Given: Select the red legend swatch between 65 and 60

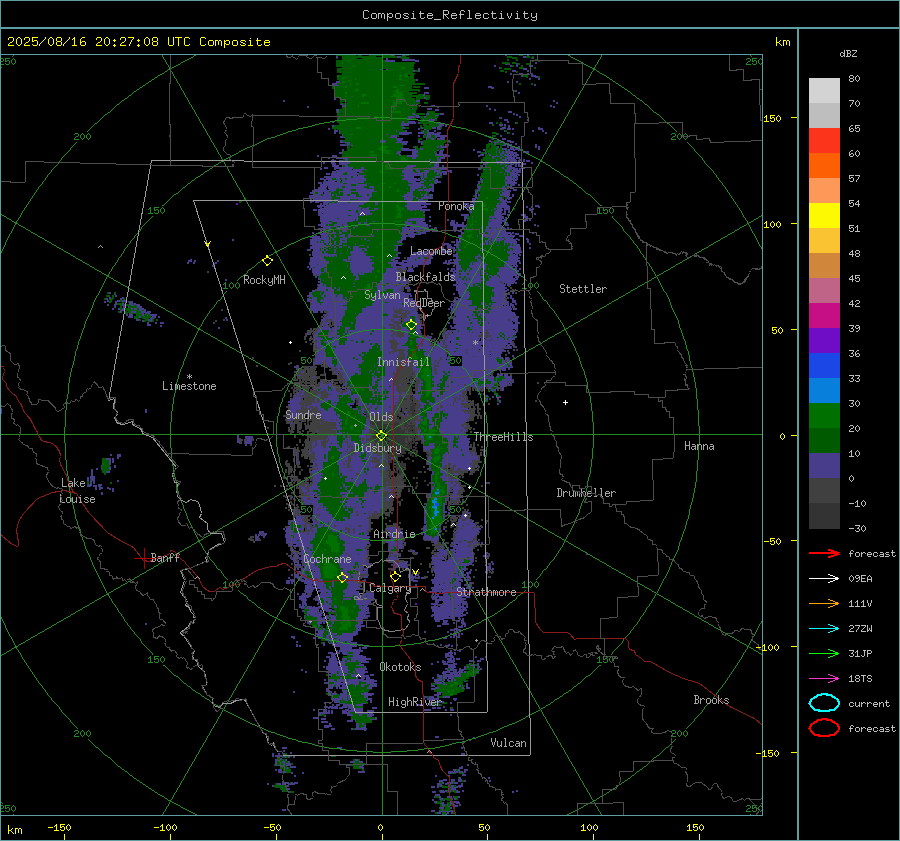Looking at the screenshot, I should click(824, 141).
